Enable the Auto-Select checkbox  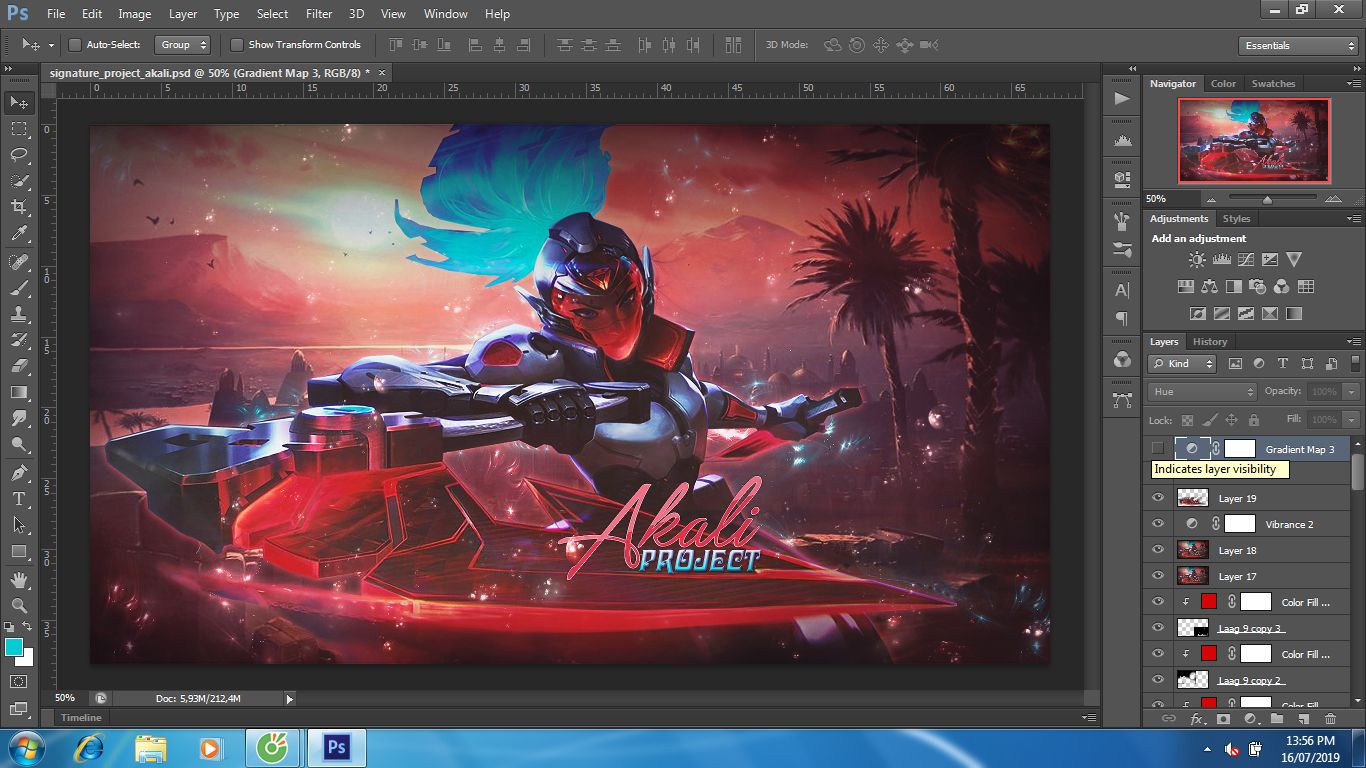point(75,45)
